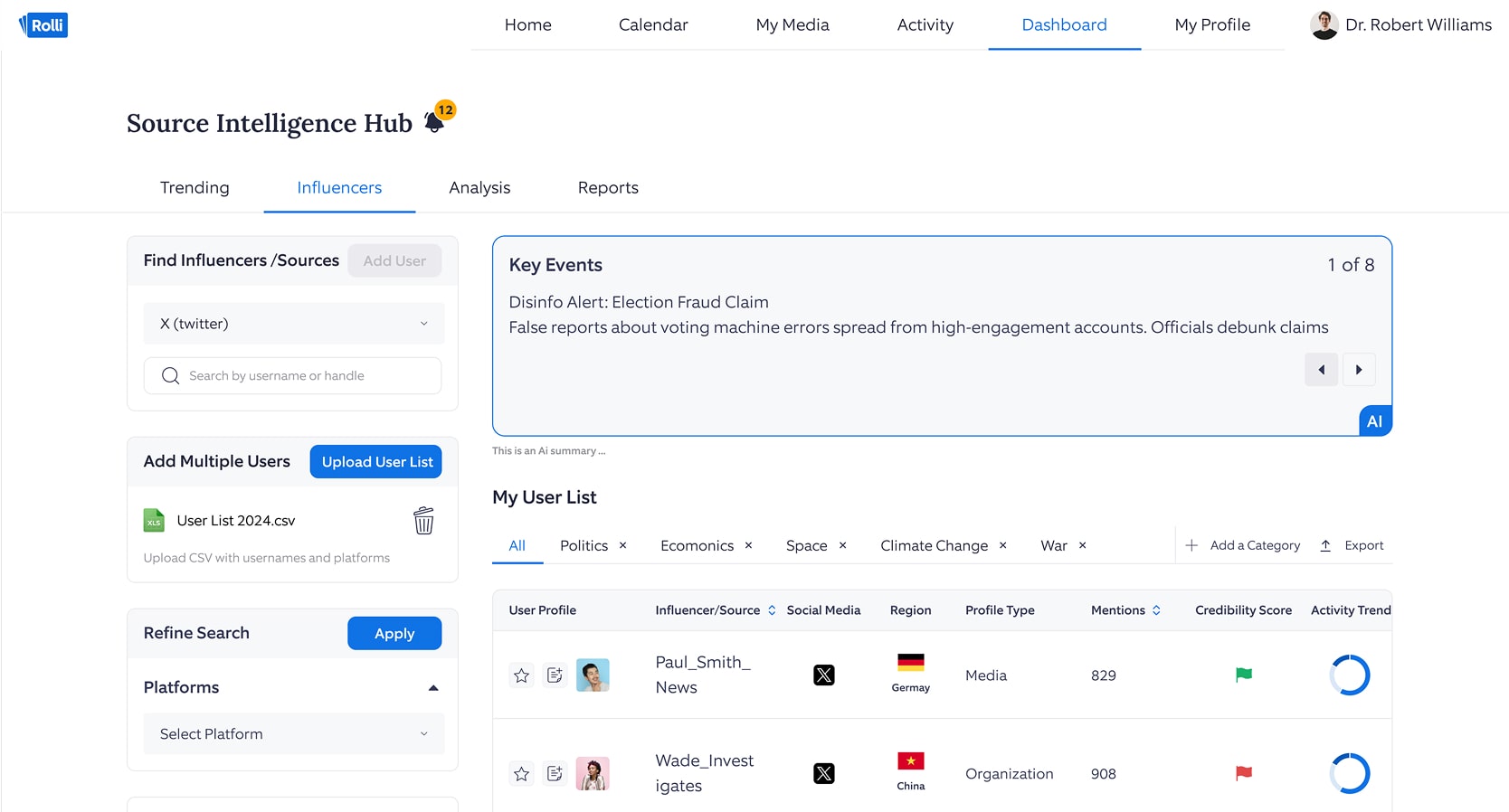Click activity trend ring for Paul_Smith_News

click(1350, 675)
